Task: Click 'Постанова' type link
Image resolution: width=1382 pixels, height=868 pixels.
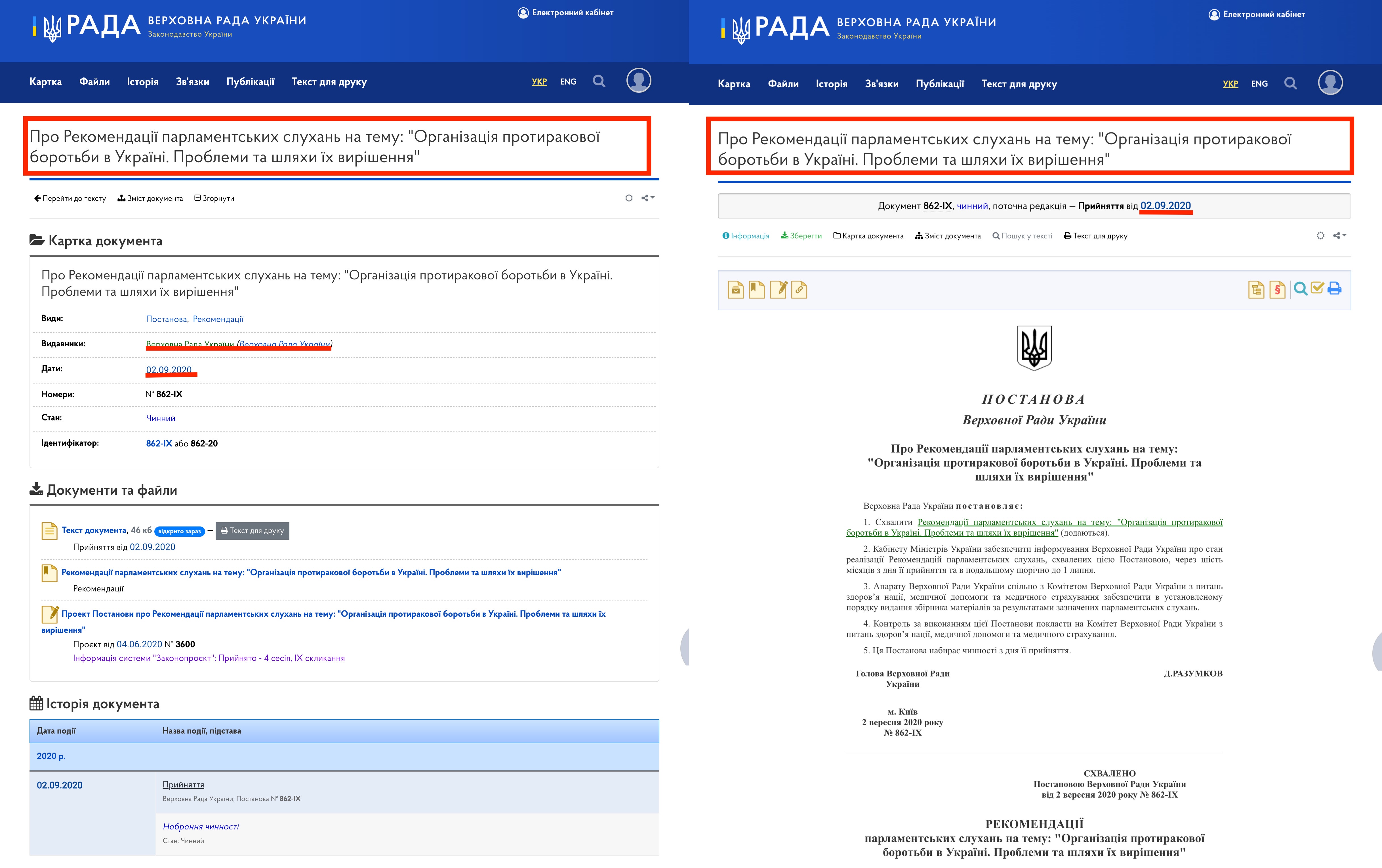Action: tap(167, 319)
